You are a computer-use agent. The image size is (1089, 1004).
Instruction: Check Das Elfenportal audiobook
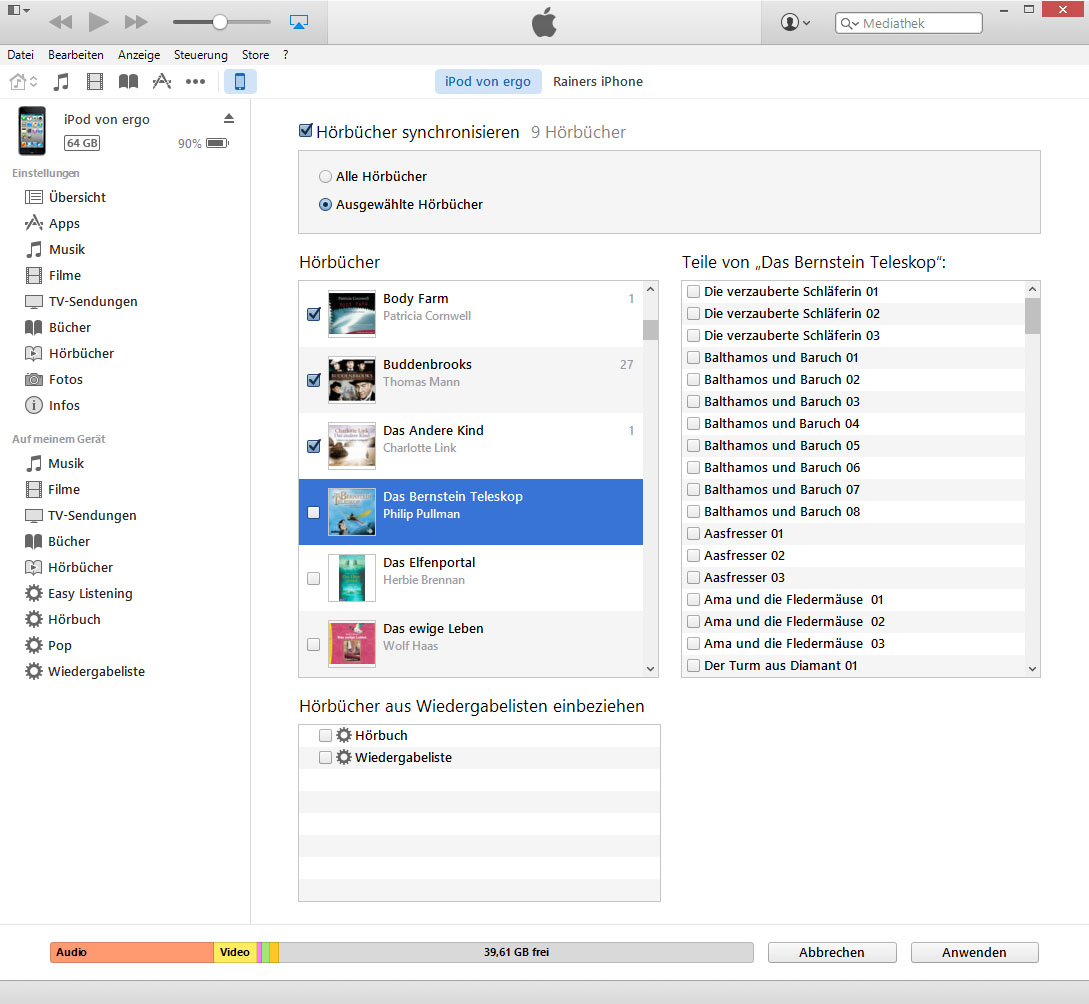314,578
